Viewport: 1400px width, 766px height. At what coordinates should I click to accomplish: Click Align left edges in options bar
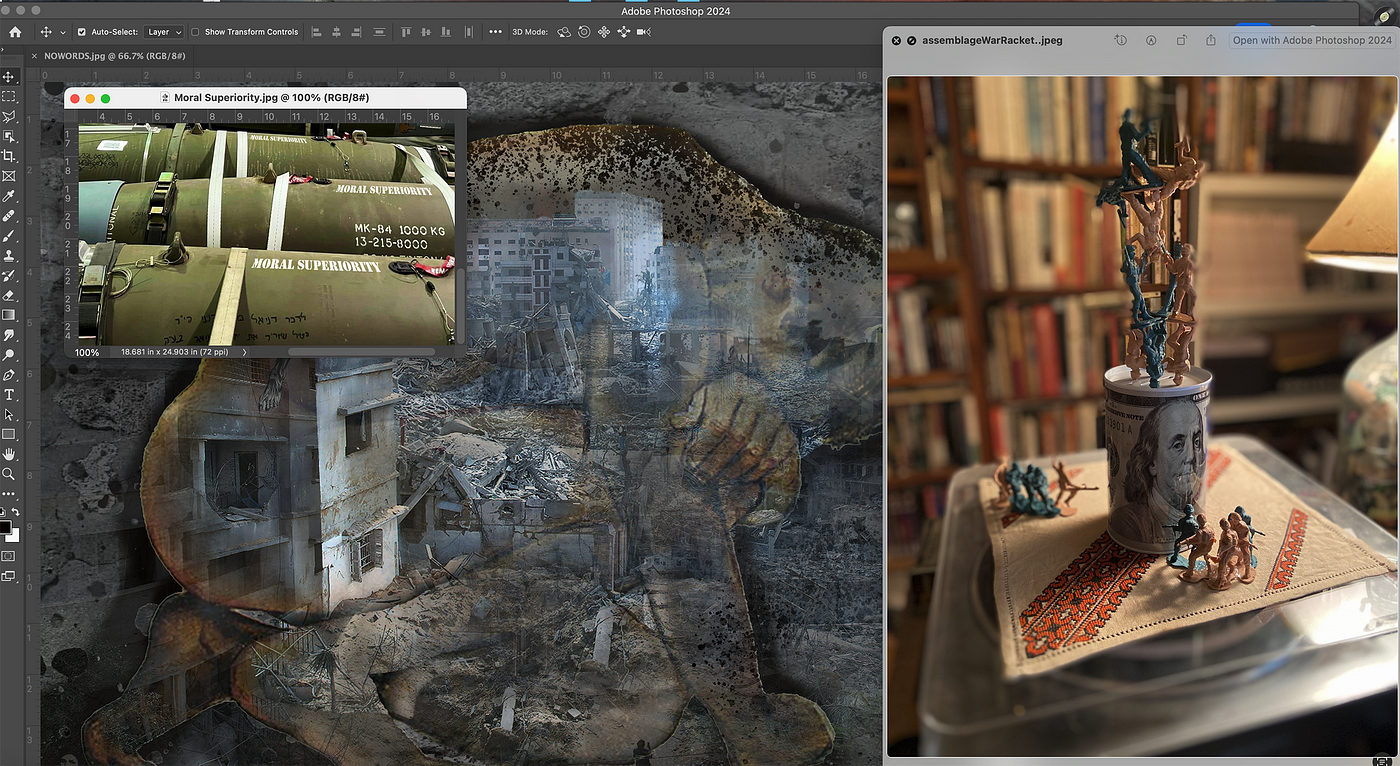pyautogui.click(x=316, y=32)
